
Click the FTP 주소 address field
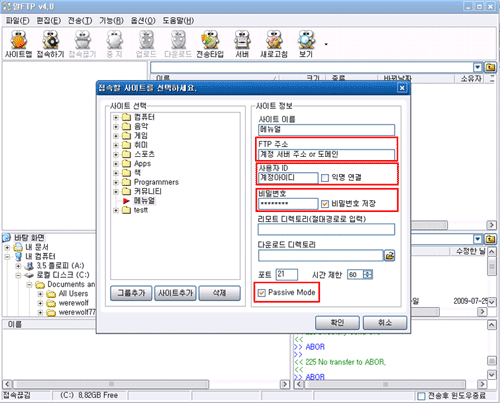pyautogui.click(x=326, y=154)
